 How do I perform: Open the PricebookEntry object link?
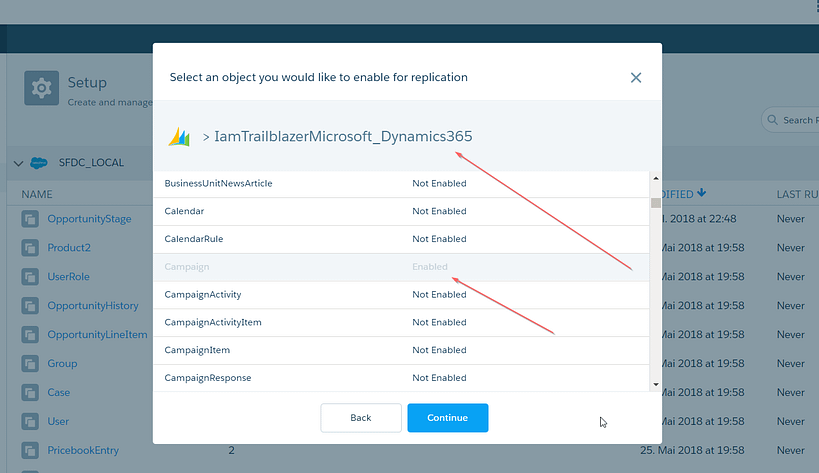coord(83,451)
